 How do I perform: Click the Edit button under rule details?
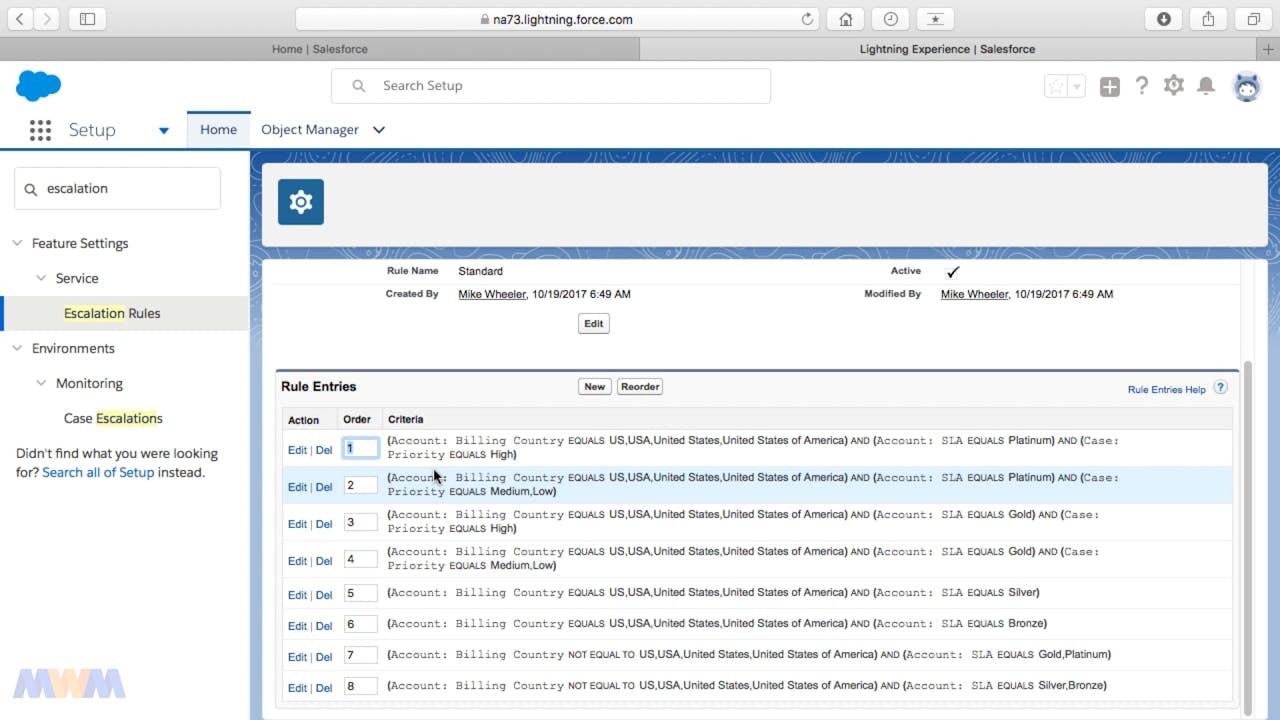(x=594, y=324)
